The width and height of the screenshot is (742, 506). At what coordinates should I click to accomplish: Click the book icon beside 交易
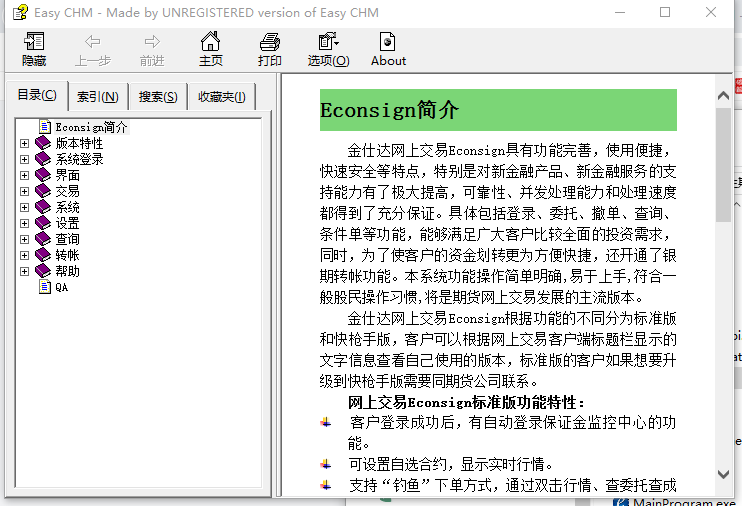click(x=43, y=191)
